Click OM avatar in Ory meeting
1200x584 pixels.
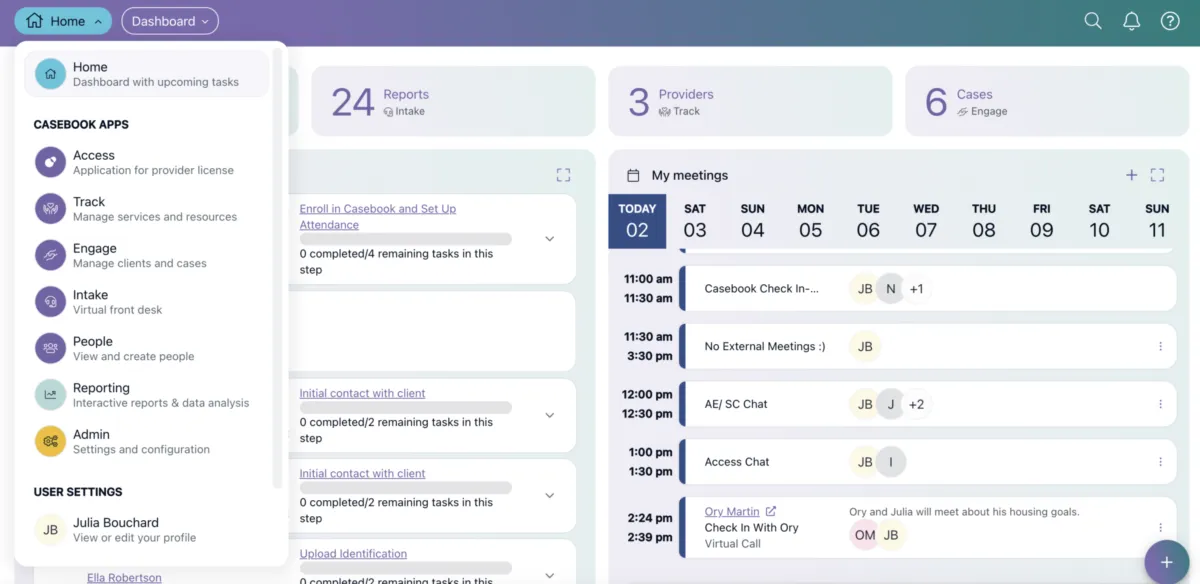click(x=865, y=535)
